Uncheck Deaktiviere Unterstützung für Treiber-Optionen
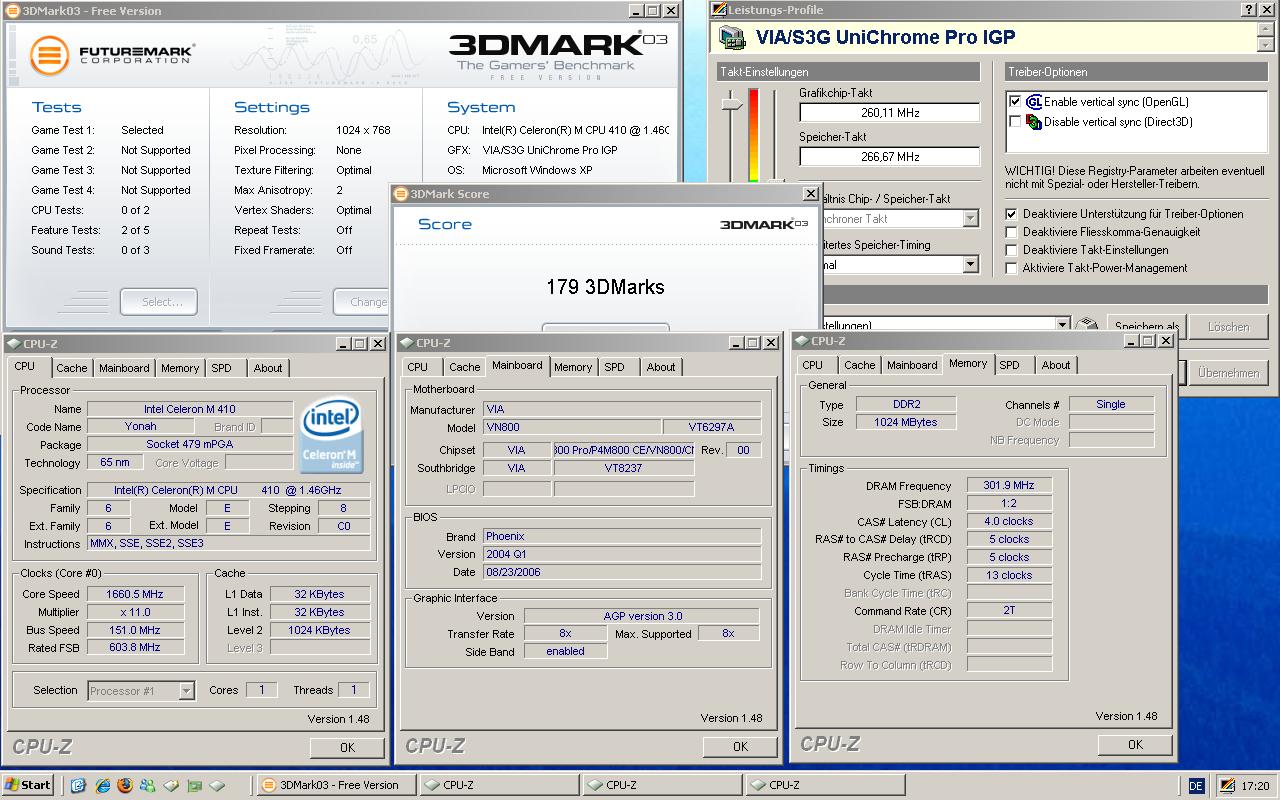Screen dimensions: 1280x800 1012,214
